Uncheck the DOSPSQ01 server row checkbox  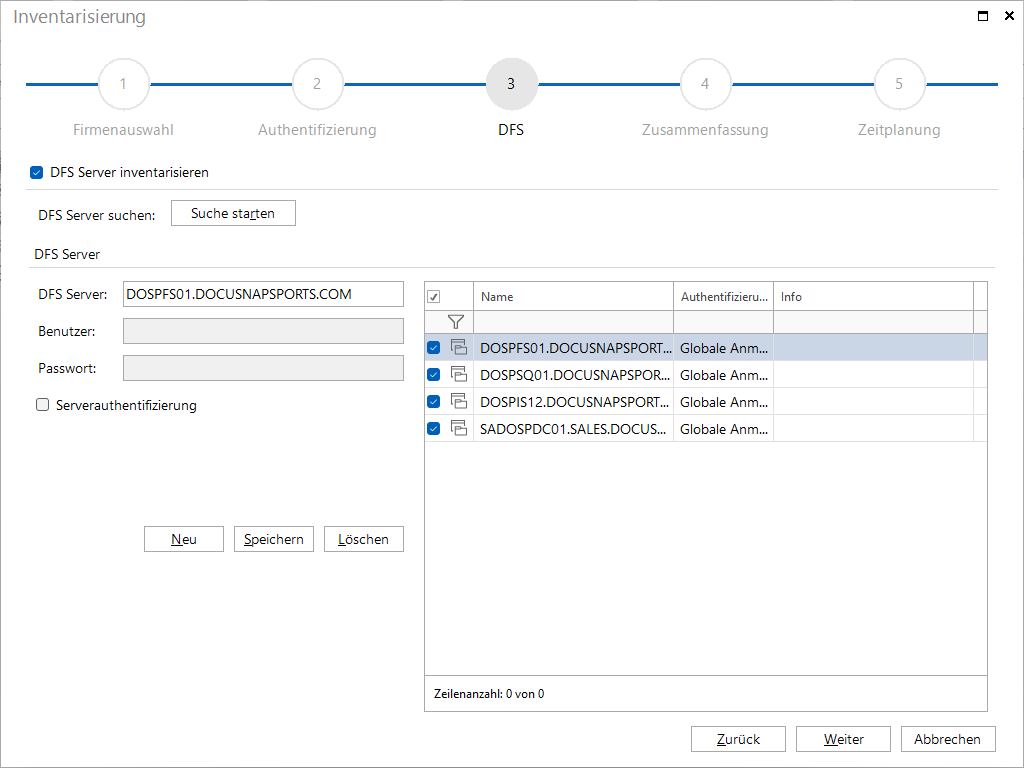coord(434,374)
